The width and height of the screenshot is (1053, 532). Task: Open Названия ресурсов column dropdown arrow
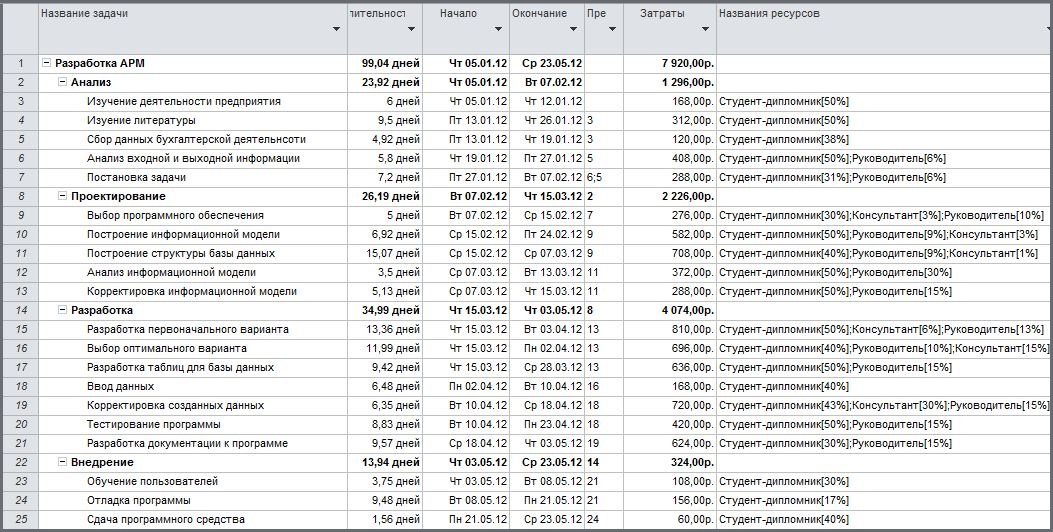[1042, 29]
